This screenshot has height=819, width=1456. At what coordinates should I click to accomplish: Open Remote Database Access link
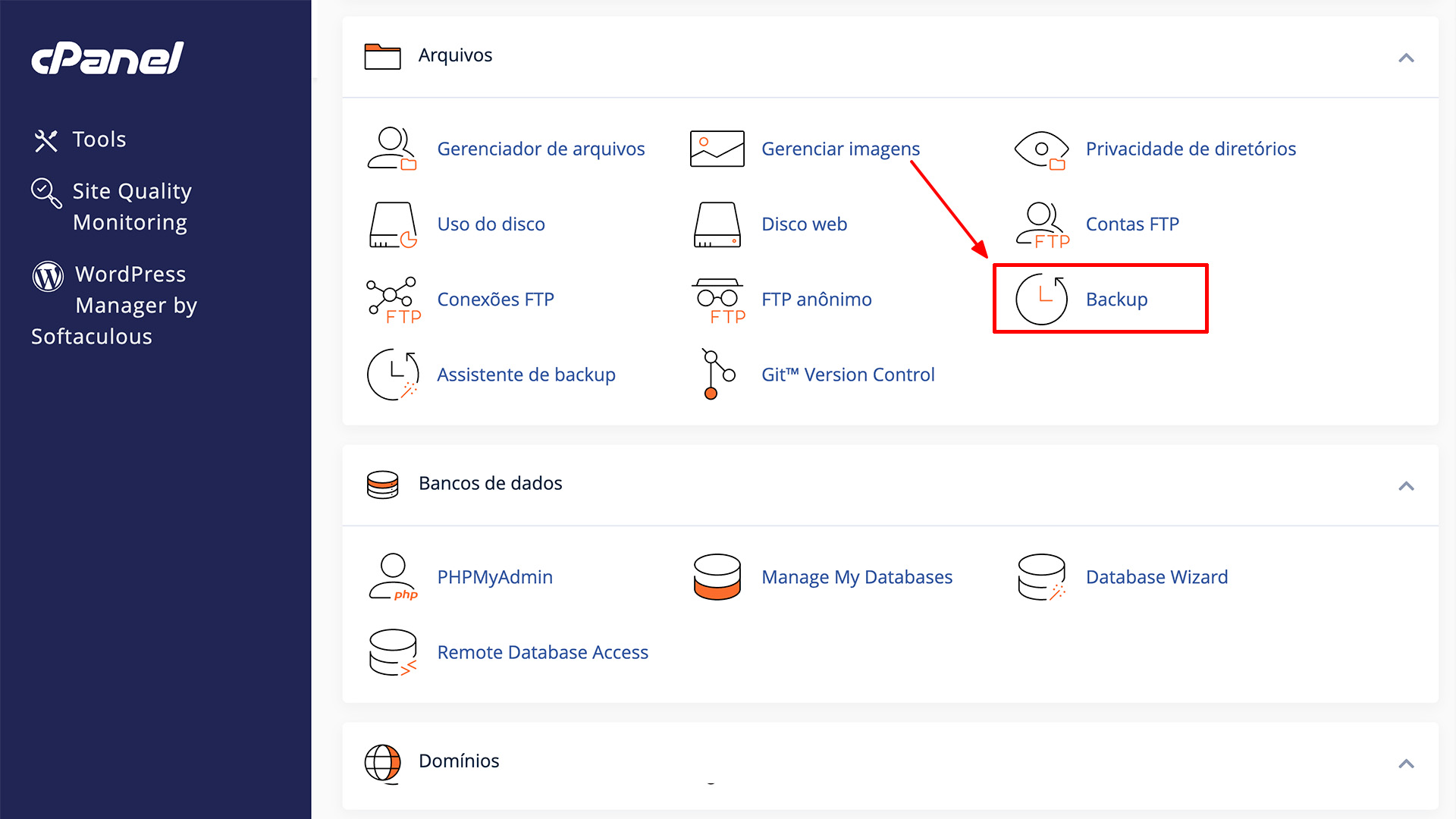coord(542,652)
